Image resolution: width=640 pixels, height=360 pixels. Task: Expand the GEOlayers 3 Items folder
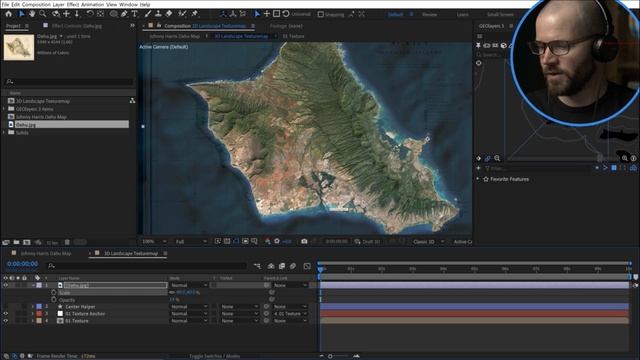[x=4, y=109]
